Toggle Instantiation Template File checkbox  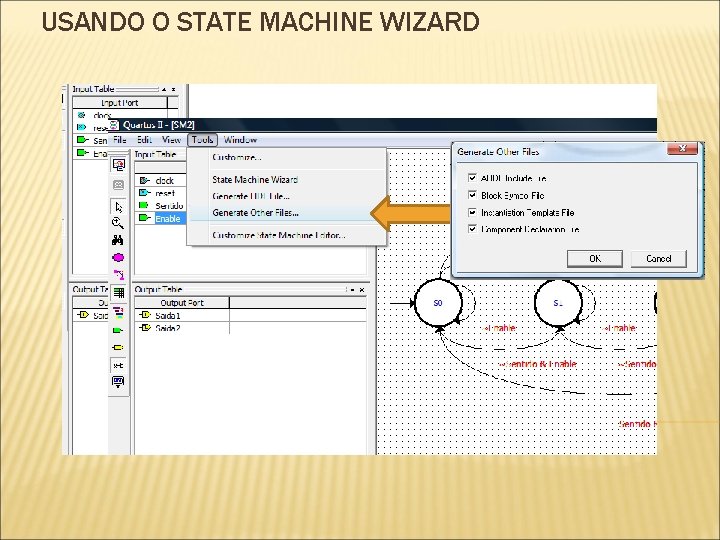click(472, 212)
